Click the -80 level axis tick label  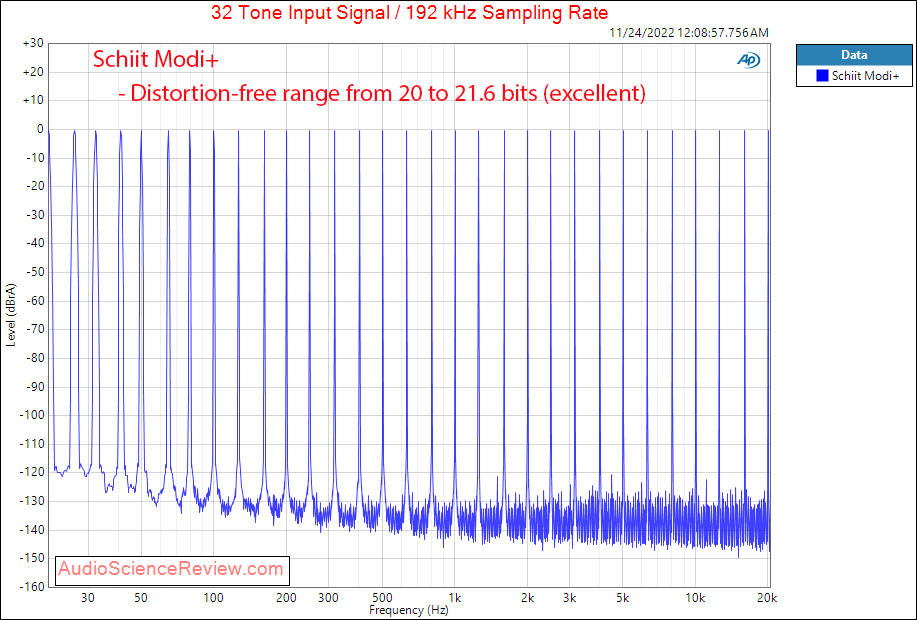34,358
